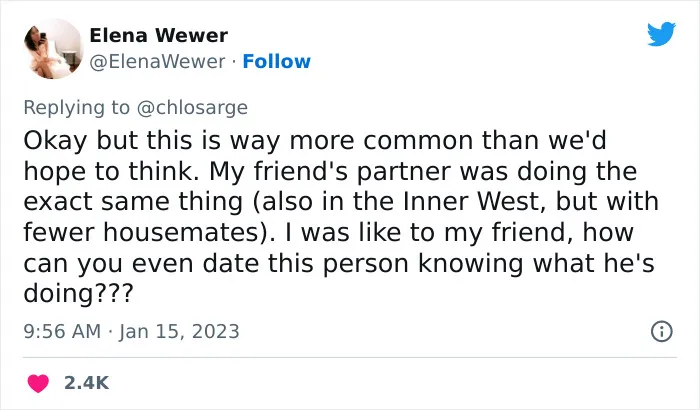Click the word "doing???" ending the tweet
The height and width of the screenshot is (410, 700).
78,294
